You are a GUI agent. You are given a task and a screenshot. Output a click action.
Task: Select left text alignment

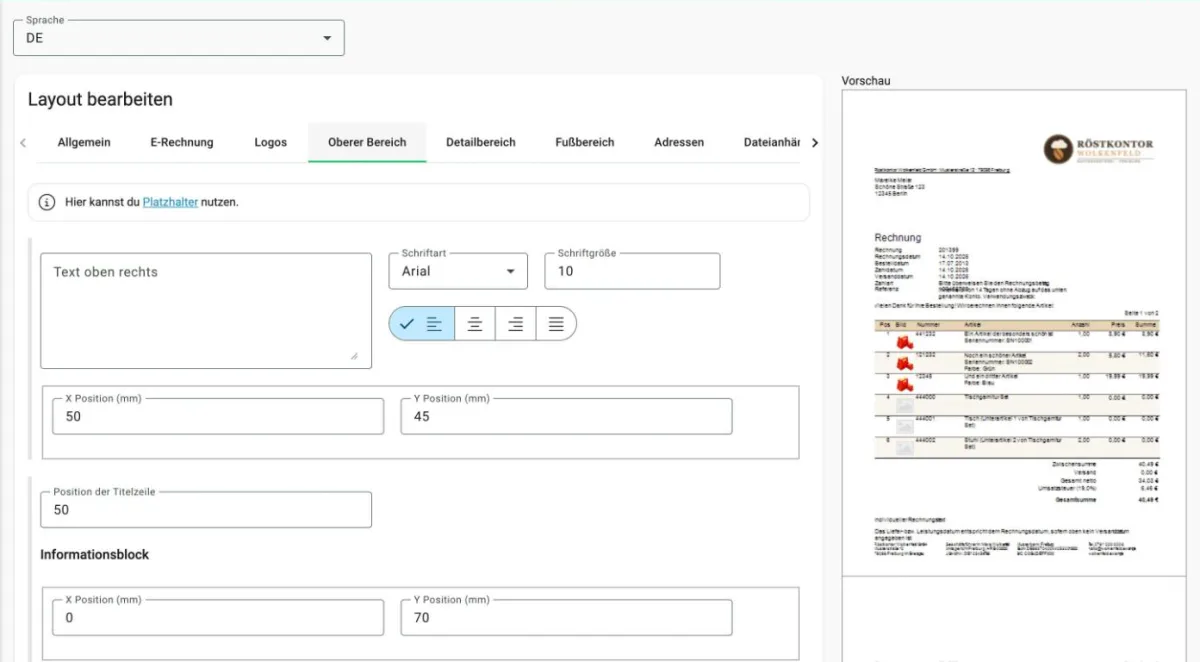click(x=422, y=323)
